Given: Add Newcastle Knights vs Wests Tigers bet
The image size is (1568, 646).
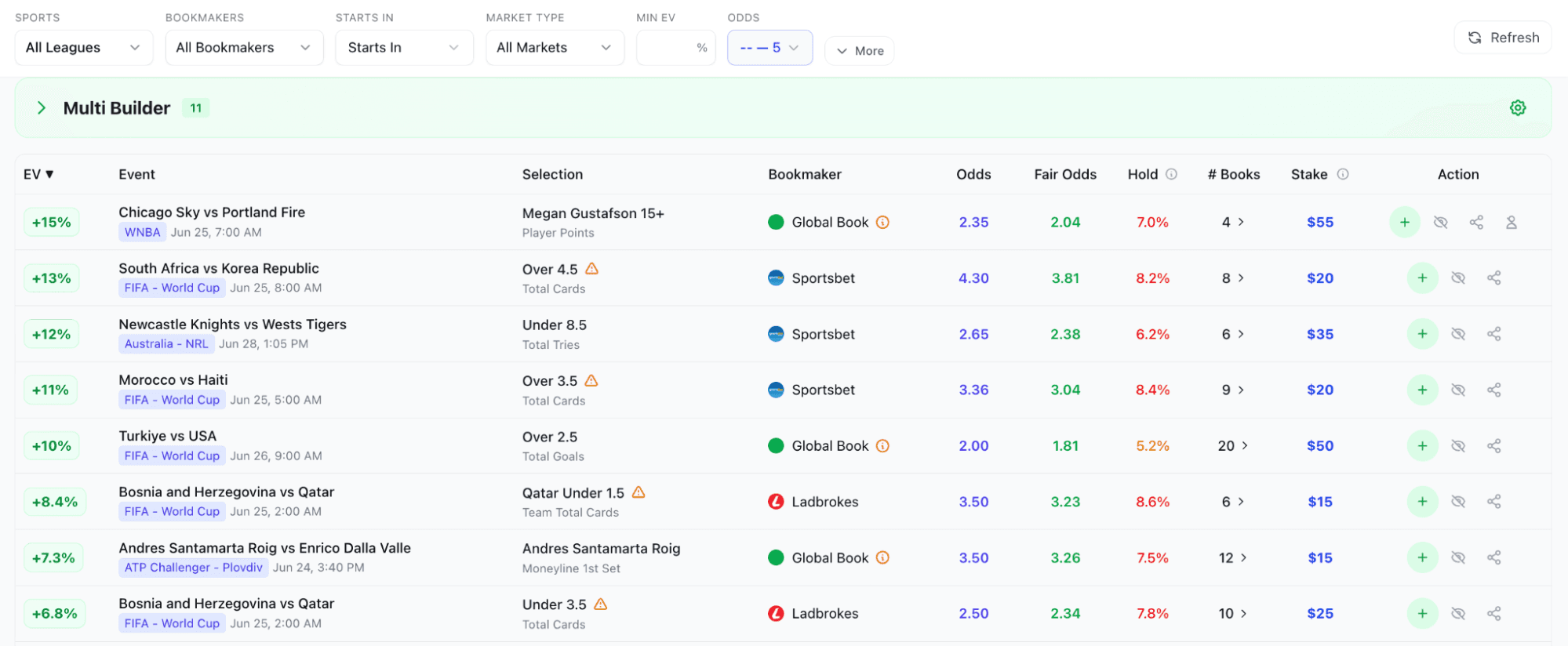Looking at the screenshot, I should click(1422, 334).
